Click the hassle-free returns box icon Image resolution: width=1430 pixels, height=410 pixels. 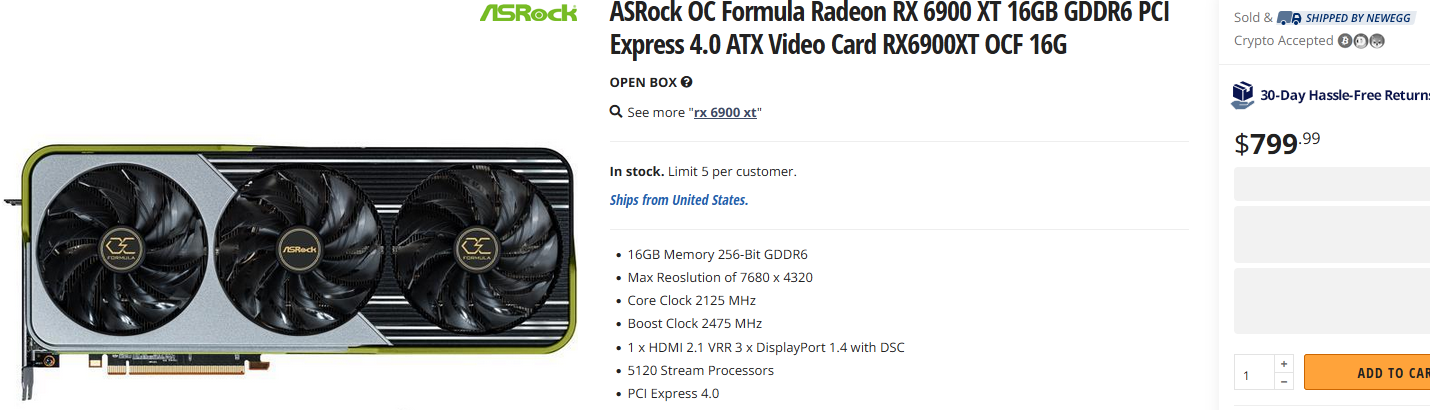(x=1242, y=95)
